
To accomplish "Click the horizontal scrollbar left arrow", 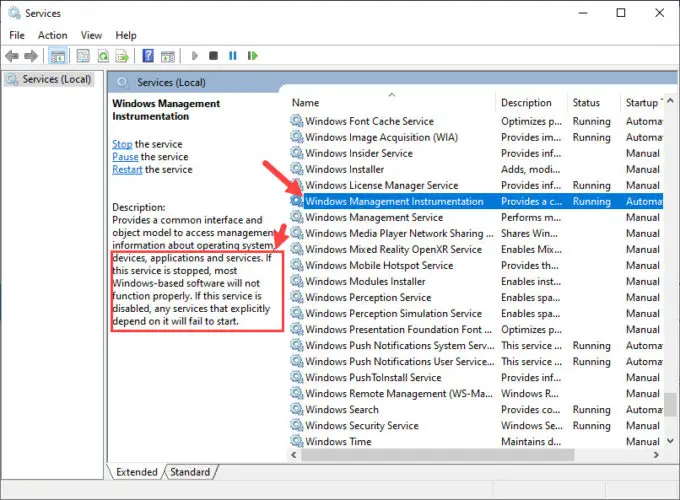I will coord(294,454).
